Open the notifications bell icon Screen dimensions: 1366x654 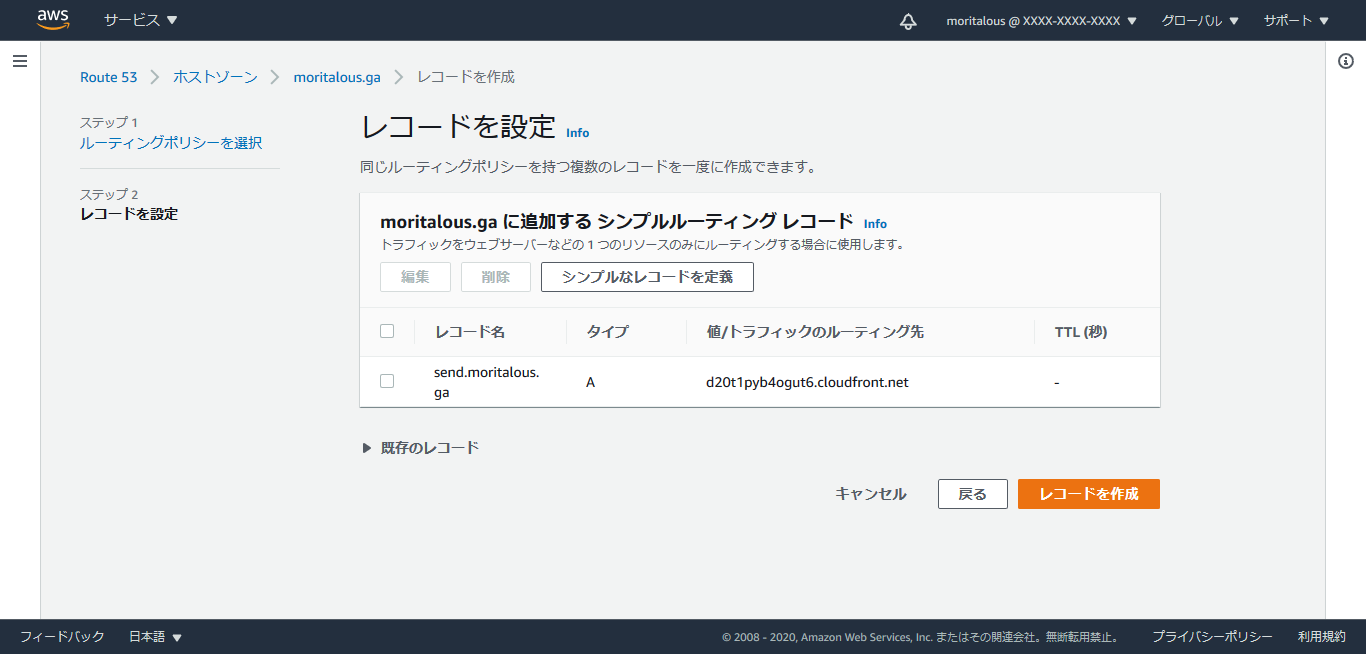pyautogui.click(x=908, y=21)
